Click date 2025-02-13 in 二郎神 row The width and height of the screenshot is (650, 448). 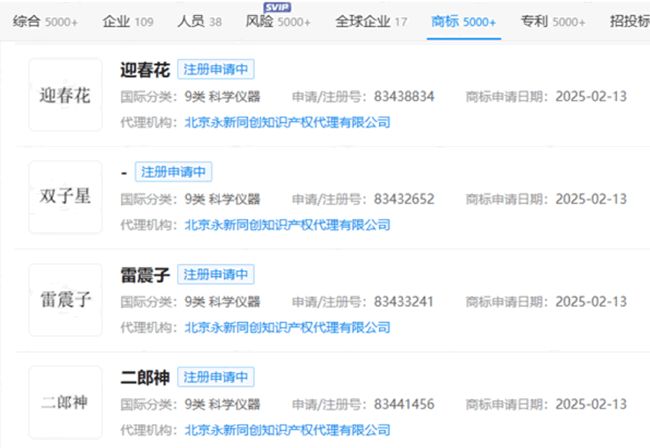tap(591, 404)
